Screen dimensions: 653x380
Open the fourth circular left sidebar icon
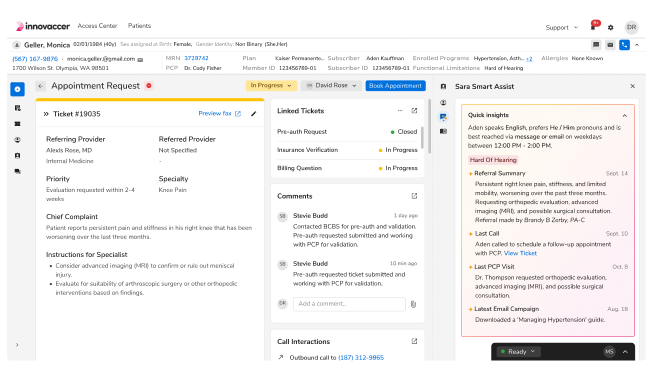point(17,140)
